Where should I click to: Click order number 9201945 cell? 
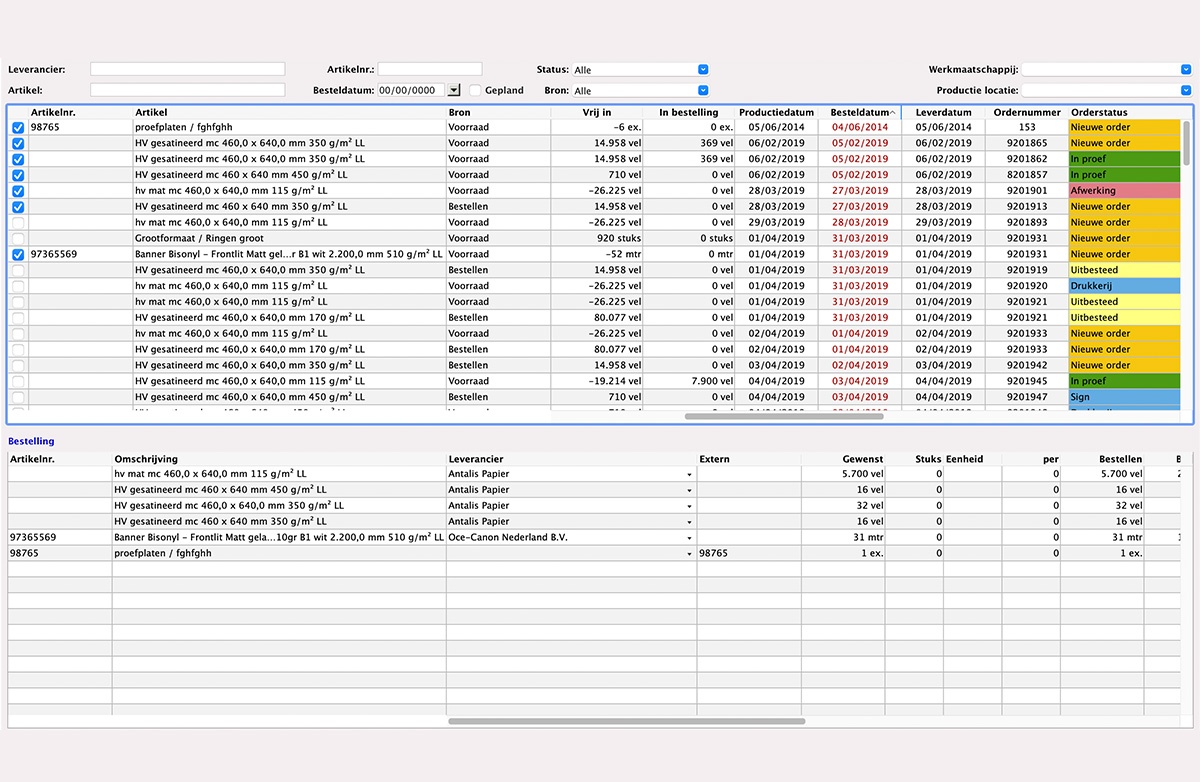pyautogui.click(x=1027, y=381)
